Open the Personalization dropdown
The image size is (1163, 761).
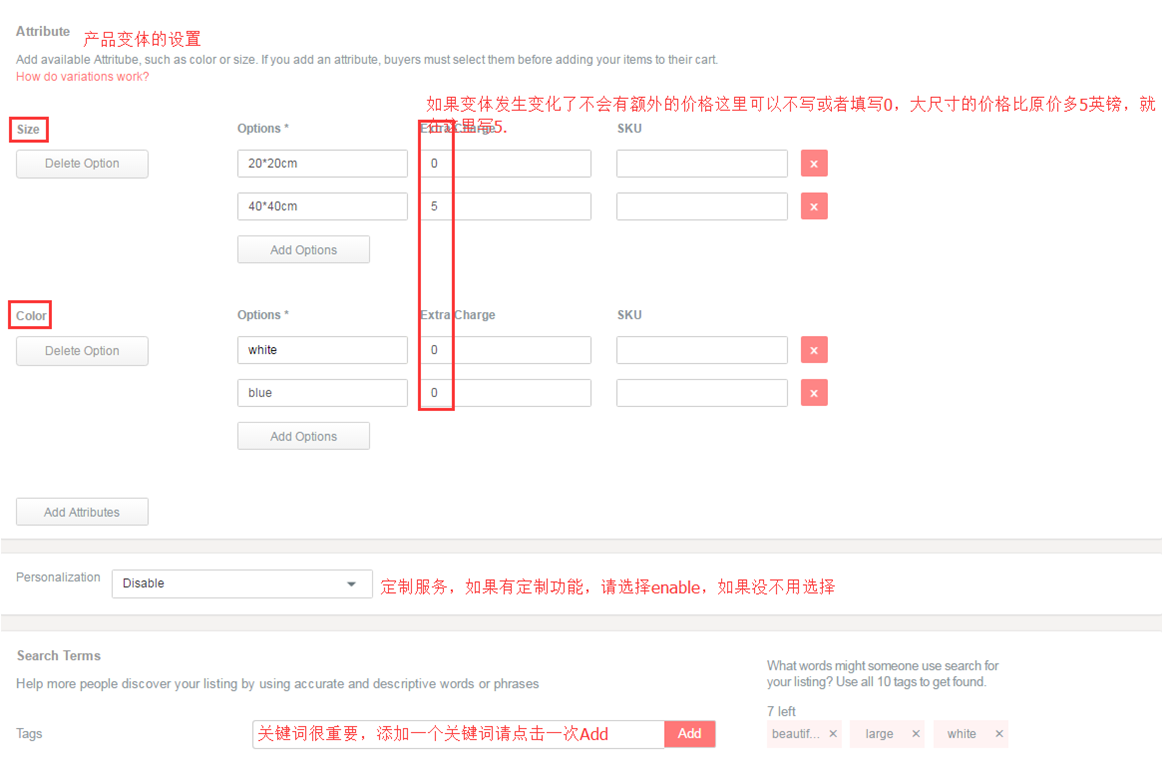[242, 584]
